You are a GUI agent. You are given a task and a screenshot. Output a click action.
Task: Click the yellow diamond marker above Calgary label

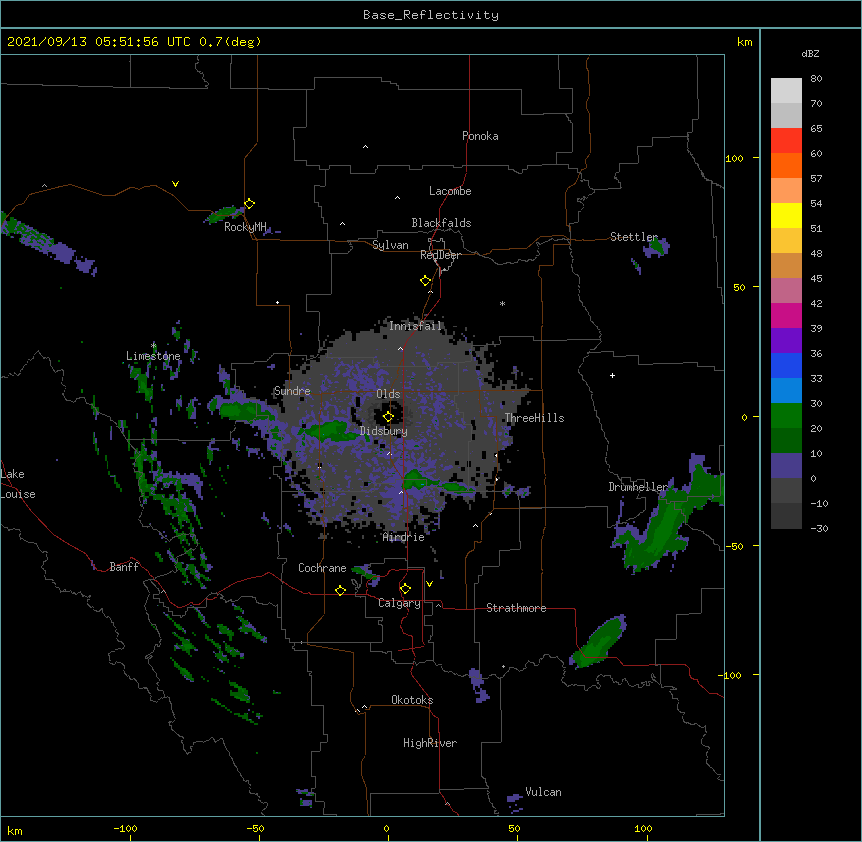(405, 589)
